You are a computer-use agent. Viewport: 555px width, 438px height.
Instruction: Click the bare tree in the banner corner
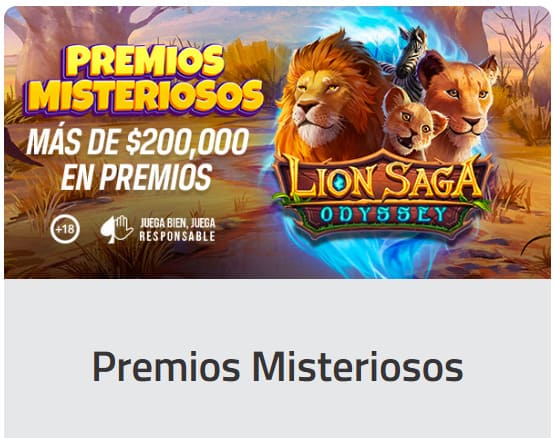[522, 42]
